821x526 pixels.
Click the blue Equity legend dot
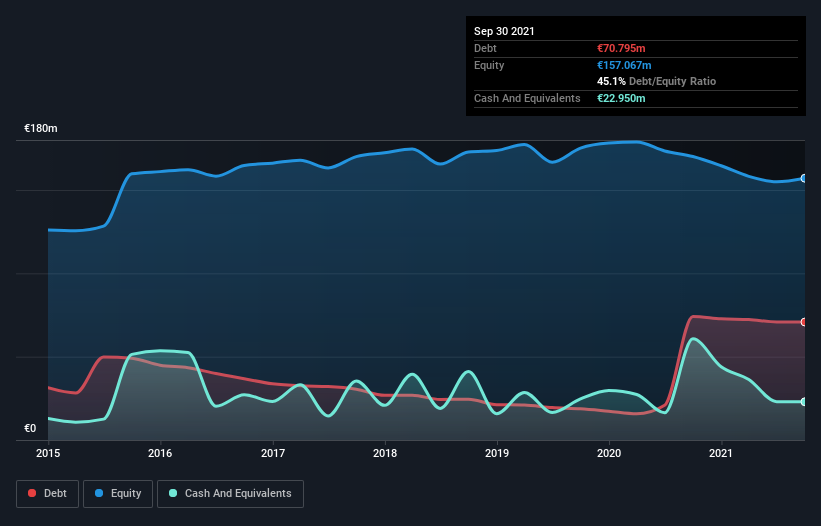(99, 493)
